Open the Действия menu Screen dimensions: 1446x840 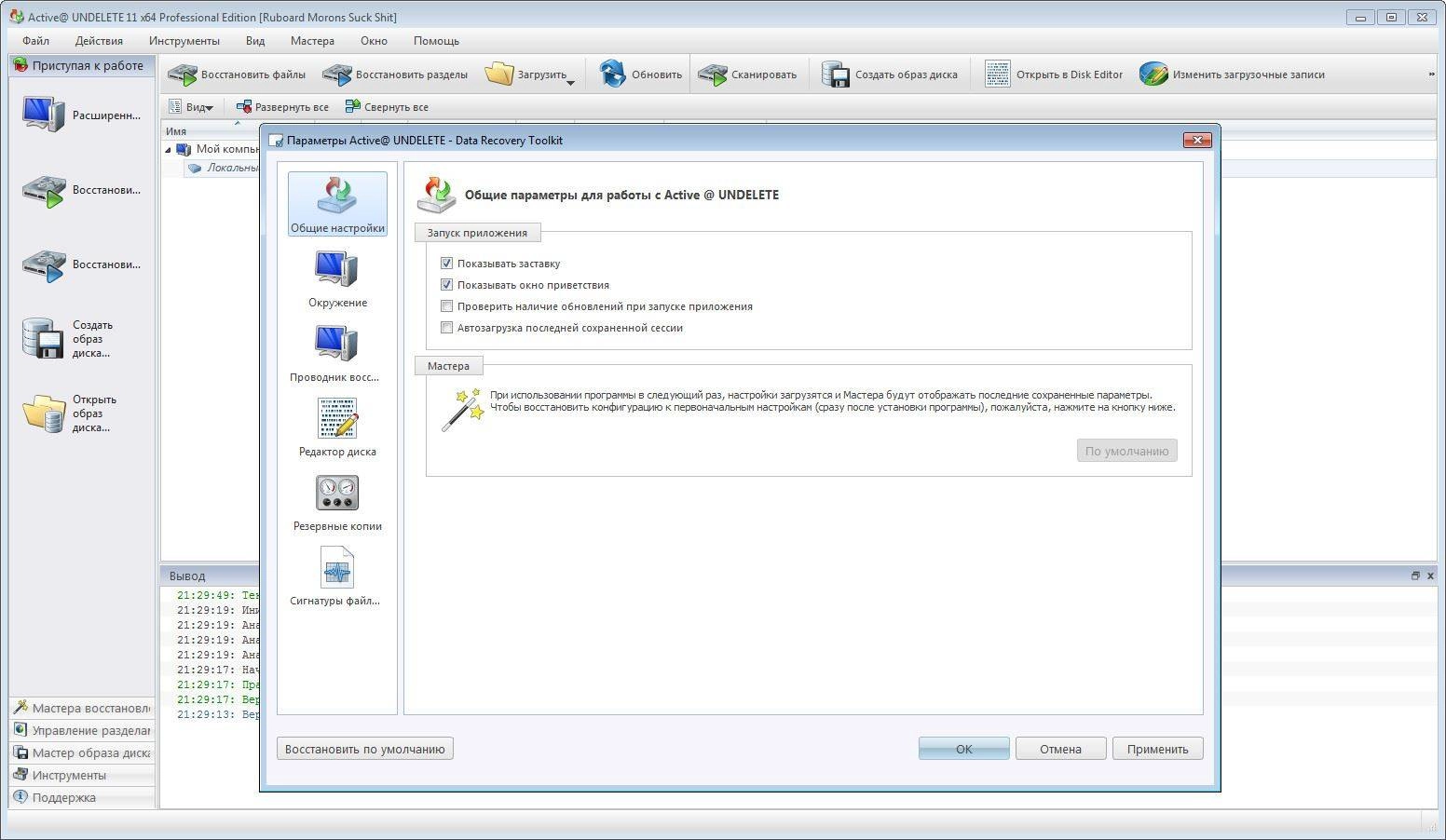pyautogui.click(x=99, y=41)
